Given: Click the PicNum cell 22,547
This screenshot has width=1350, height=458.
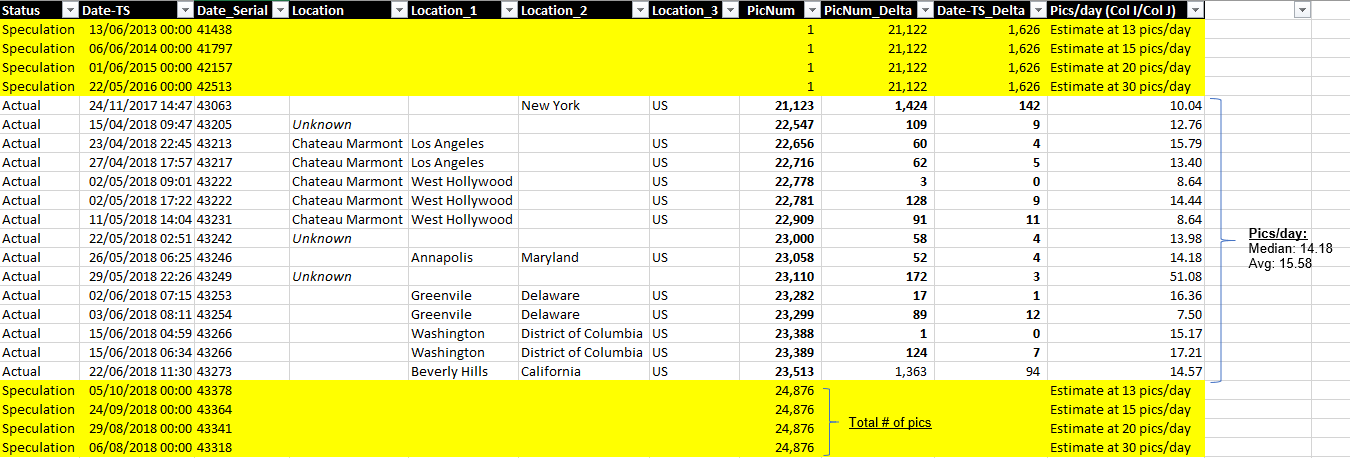Looking at the screenshot, I should point(779,124).
